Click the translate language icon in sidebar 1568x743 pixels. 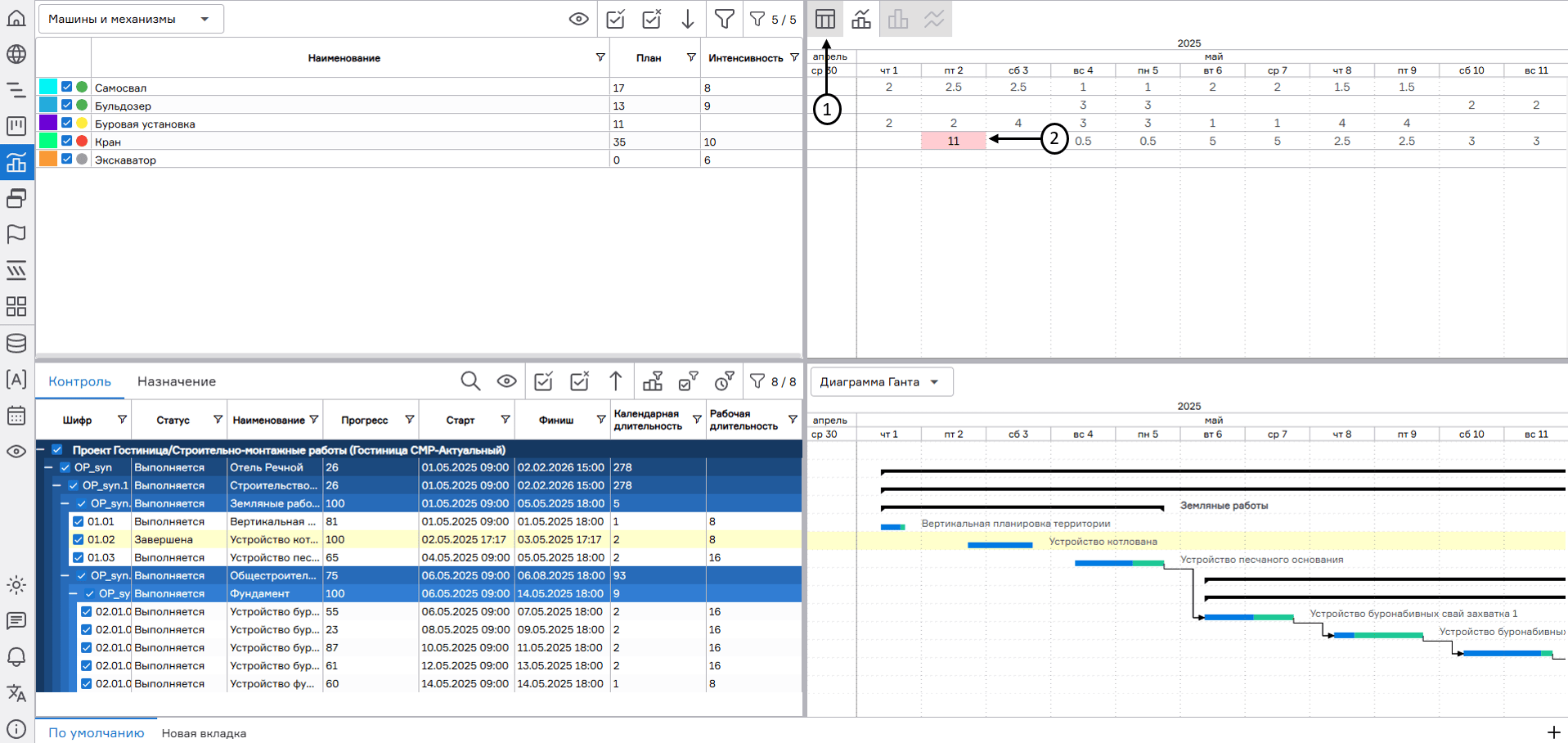[x=16, y=693]
